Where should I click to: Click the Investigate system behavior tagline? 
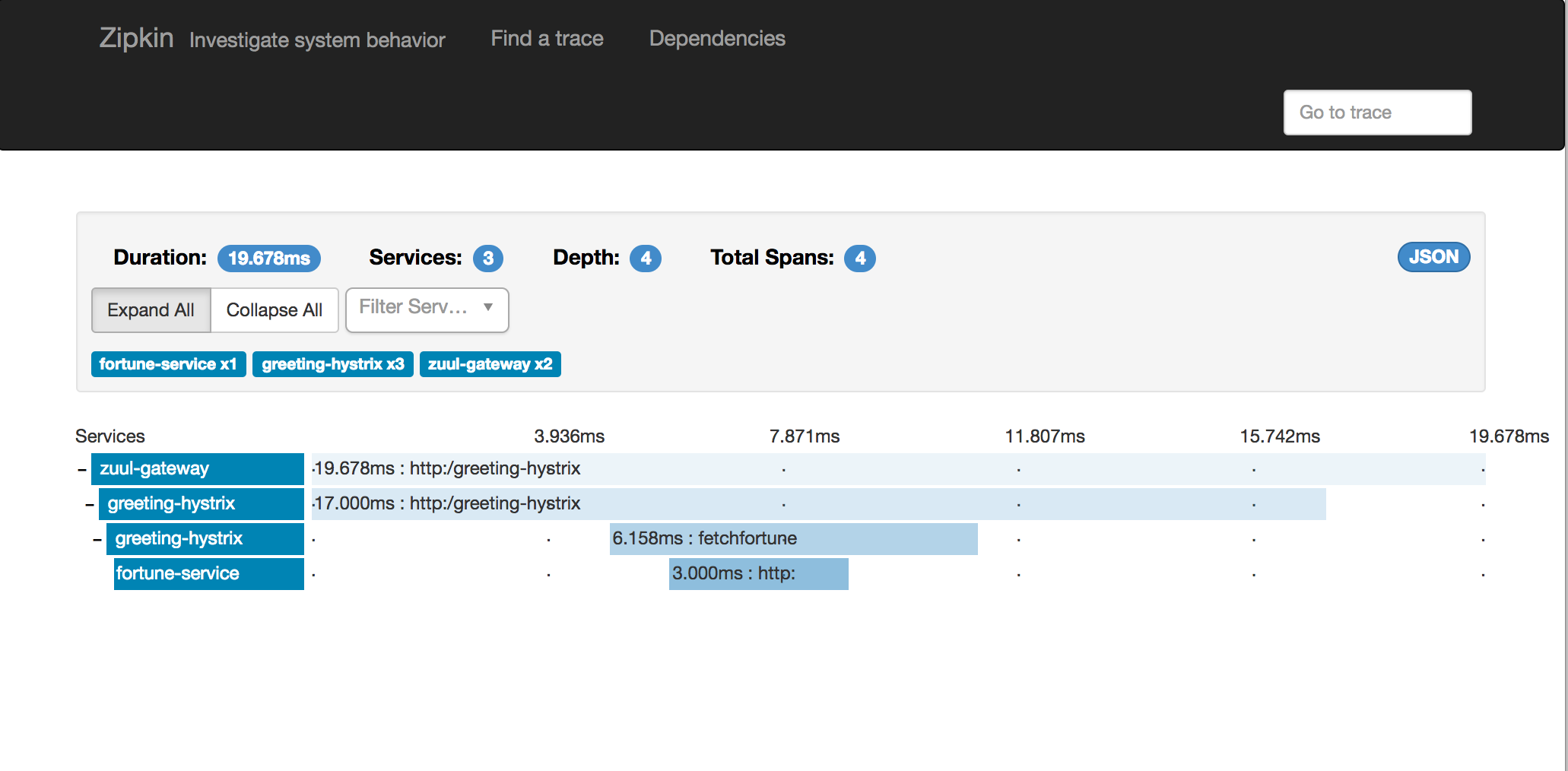point(317,40)
